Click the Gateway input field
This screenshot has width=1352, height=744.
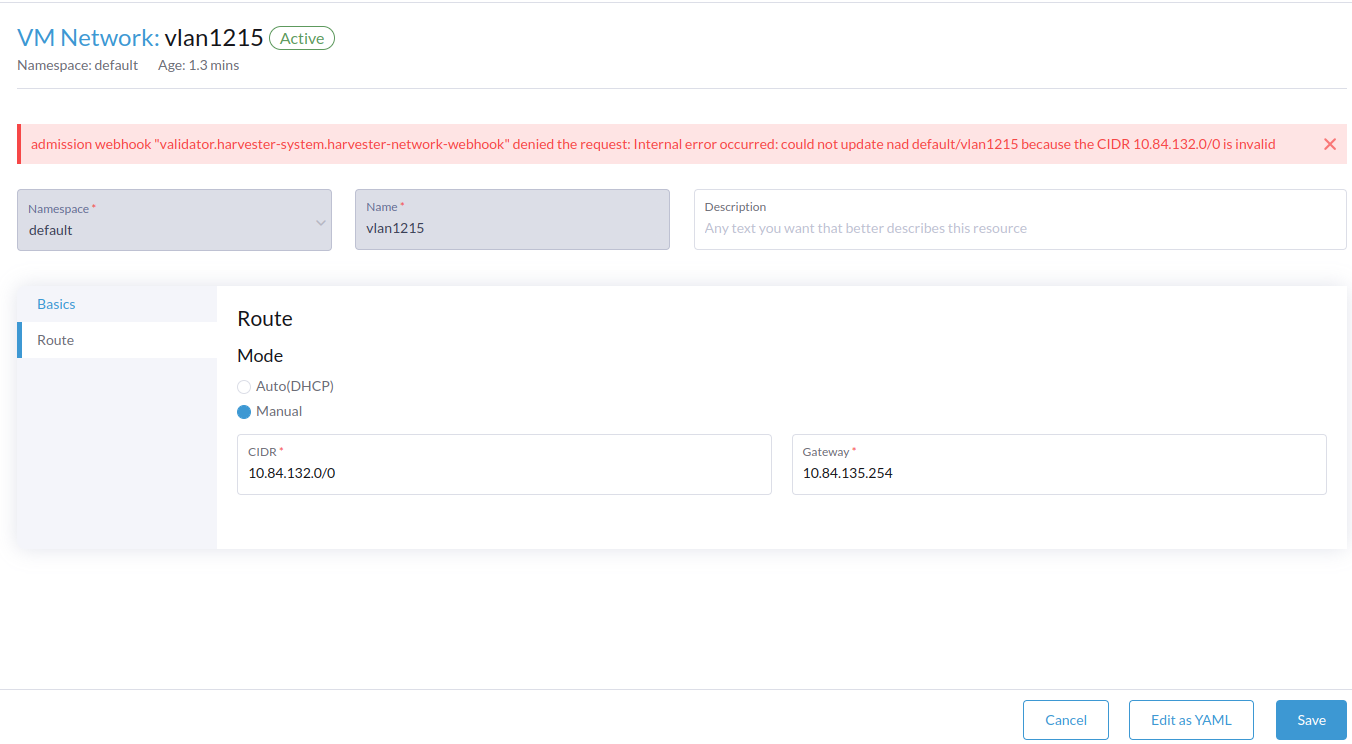1059,471
